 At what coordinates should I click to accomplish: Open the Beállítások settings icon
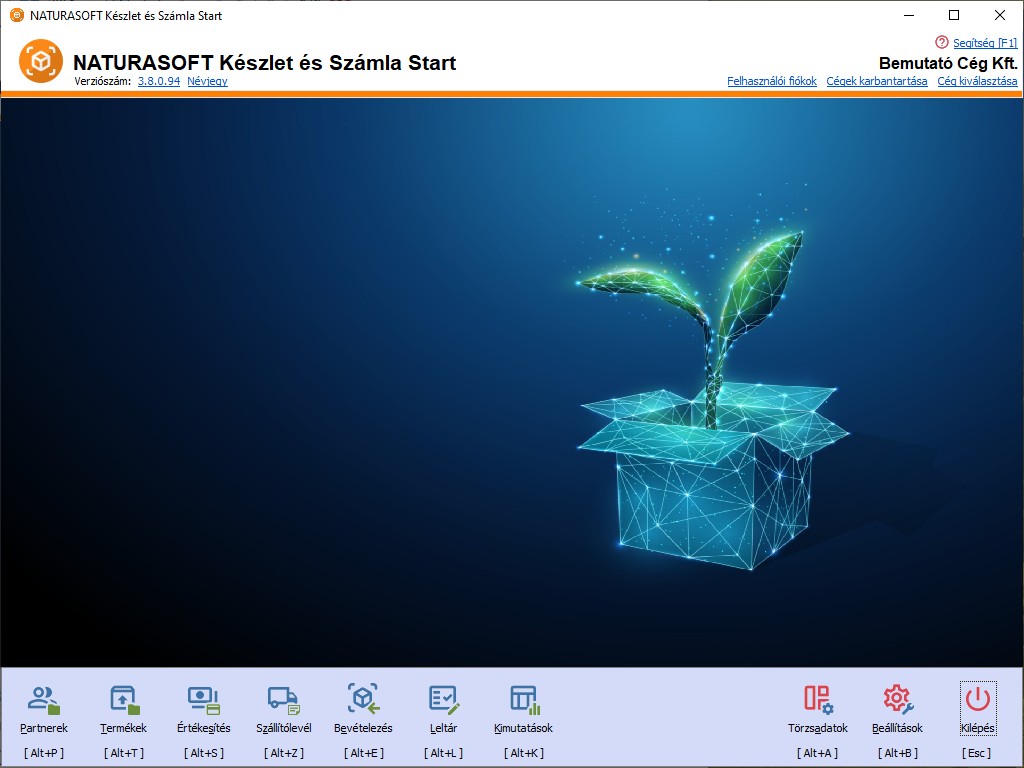897,699
